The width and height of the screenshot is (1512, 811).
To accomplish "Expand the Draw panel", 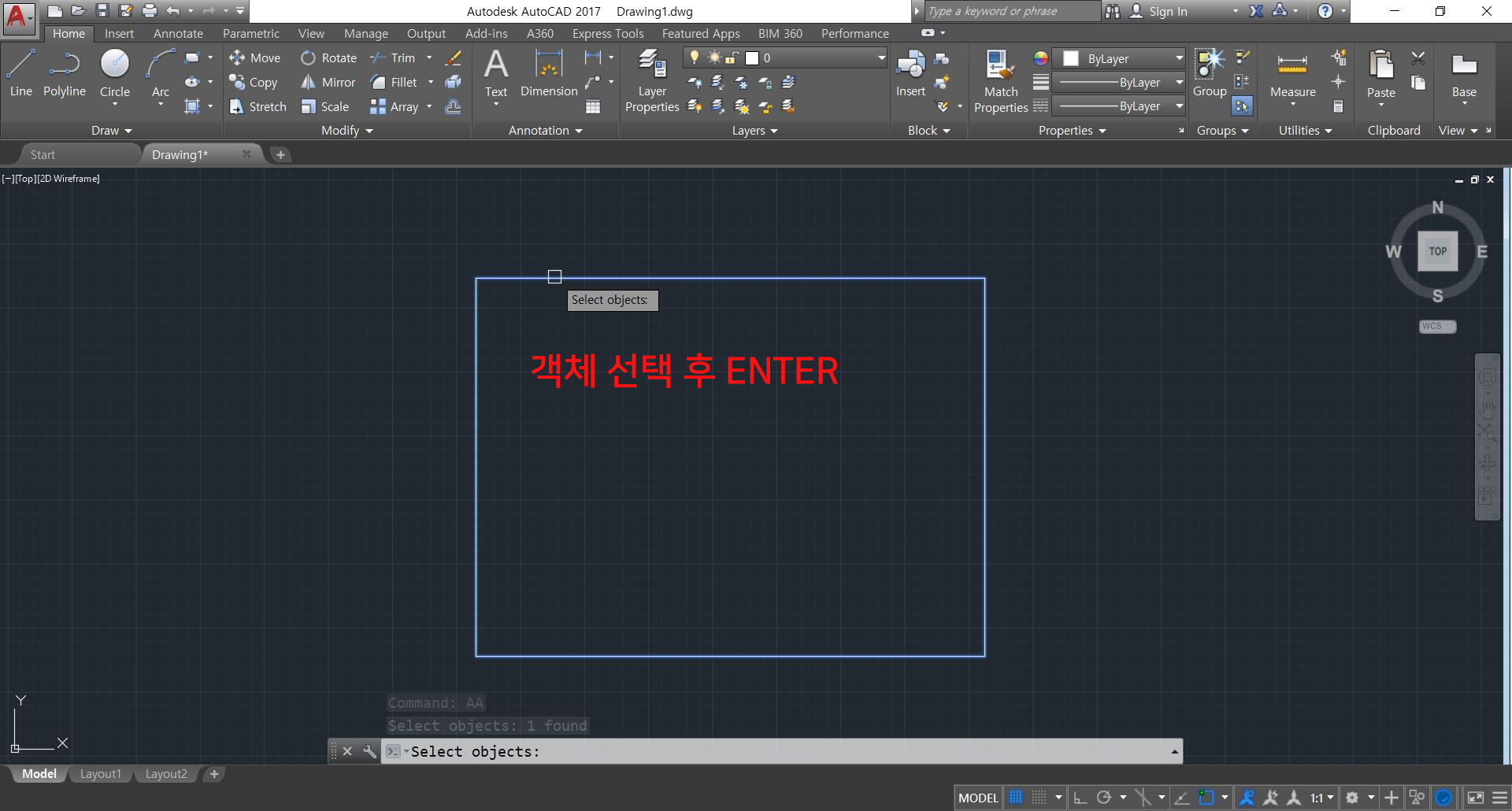I will tap(111, 131).
